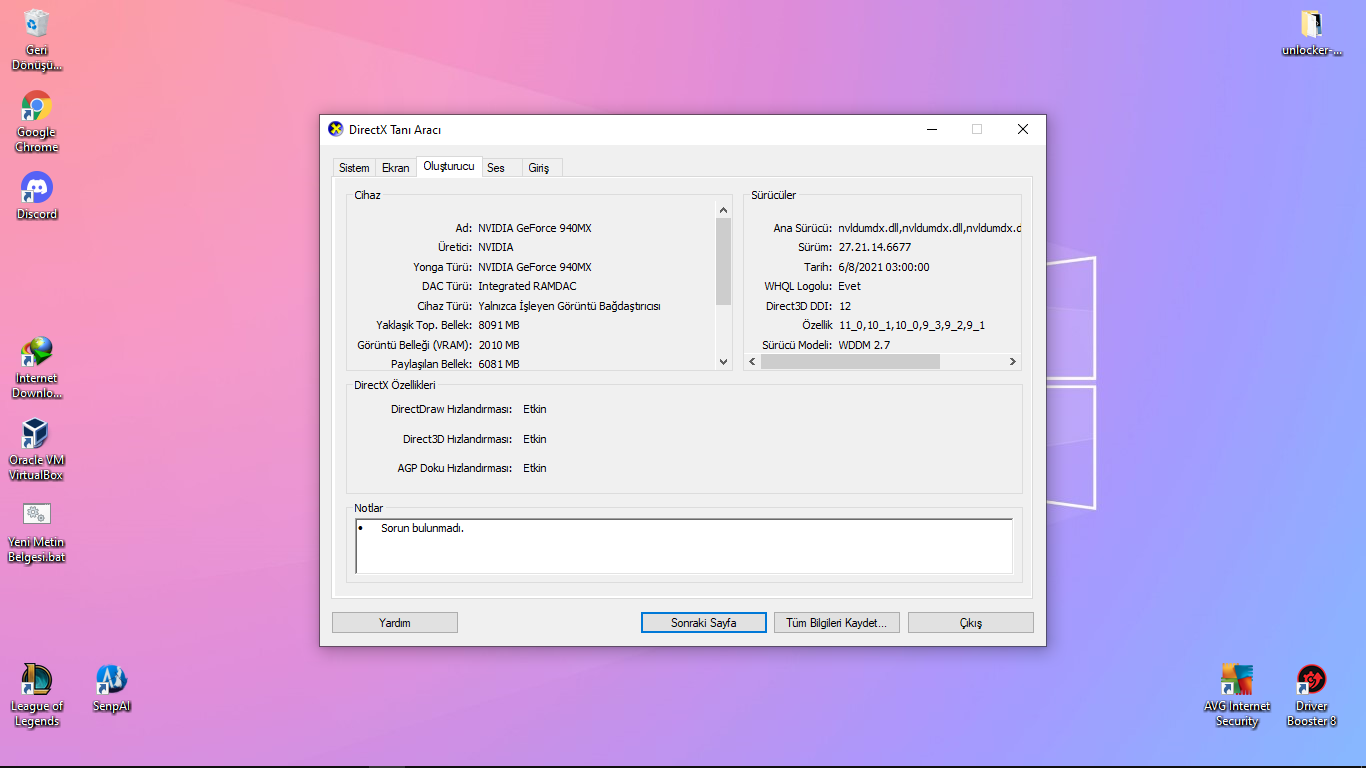The height and width of the screenshot is (768, 1366).
Task: Click the DirectDraw Hızlandırması 'Etkin' value
Action: click(535, 409)
